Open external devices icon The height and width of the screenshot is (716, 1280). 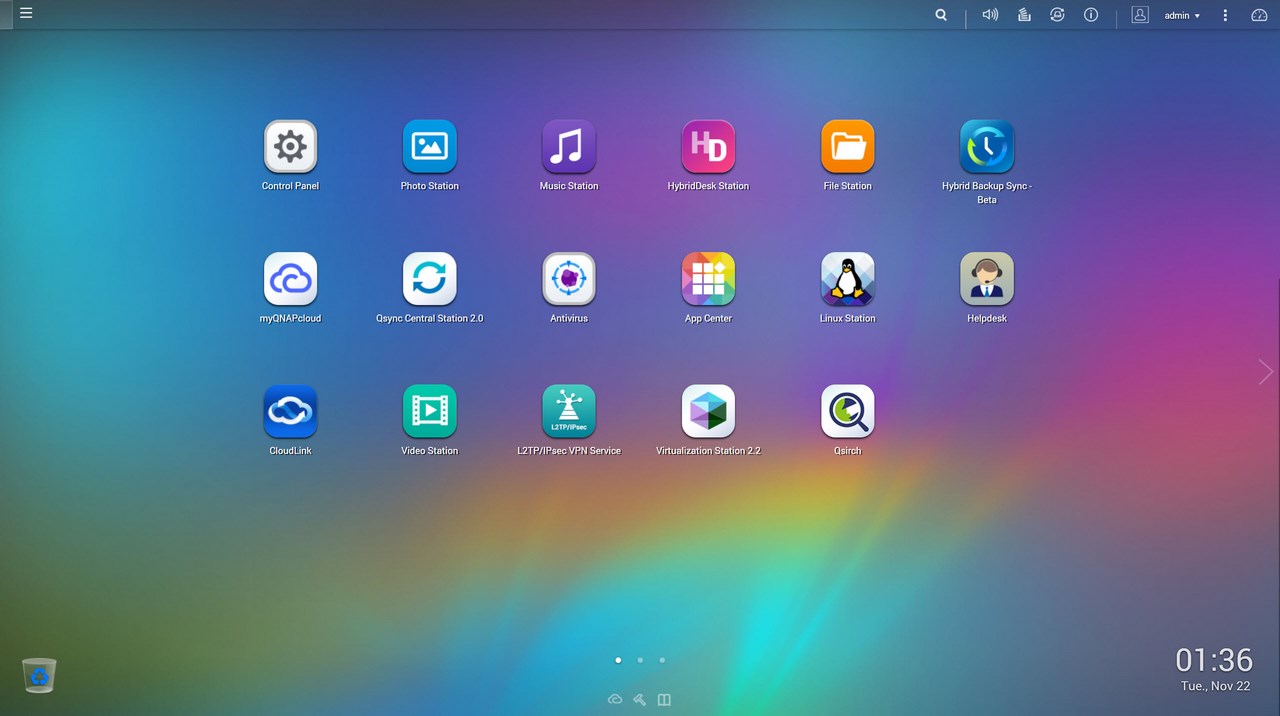click(1057, 15)
